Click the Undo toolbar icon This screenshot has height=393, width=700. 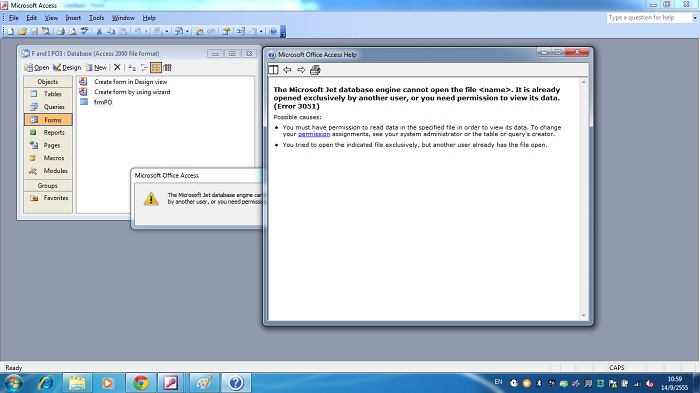coord(138,31)
